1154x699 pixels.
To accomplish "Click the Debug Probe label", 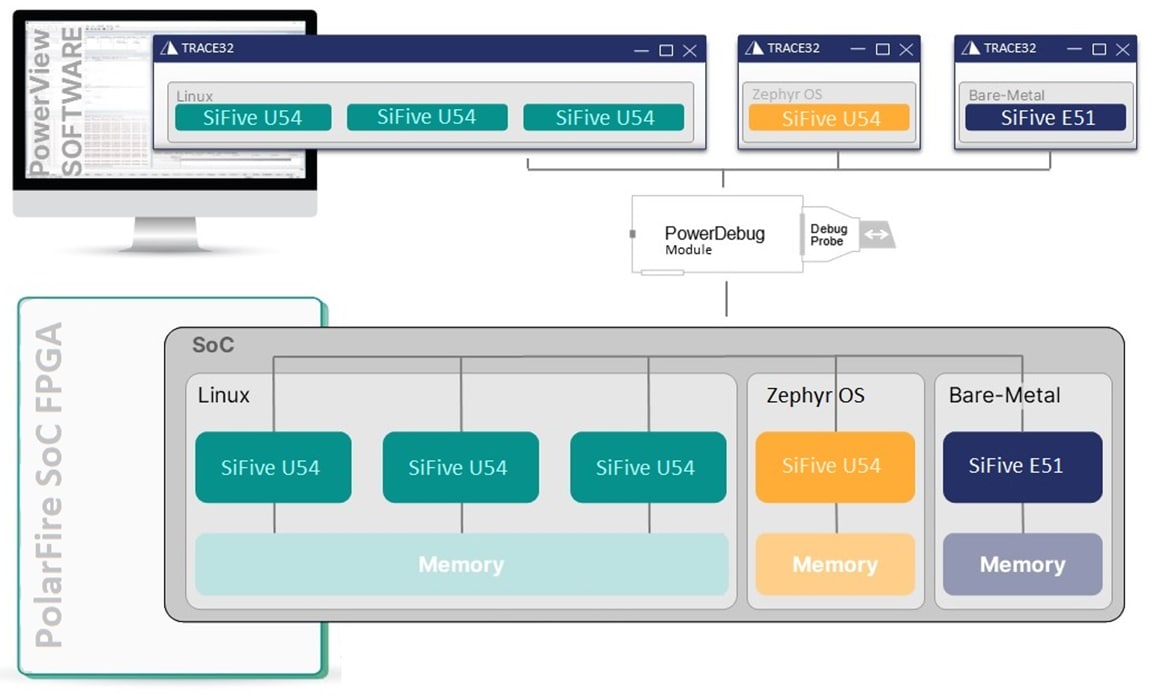I will pyautogui.click(x=829, y=235).
